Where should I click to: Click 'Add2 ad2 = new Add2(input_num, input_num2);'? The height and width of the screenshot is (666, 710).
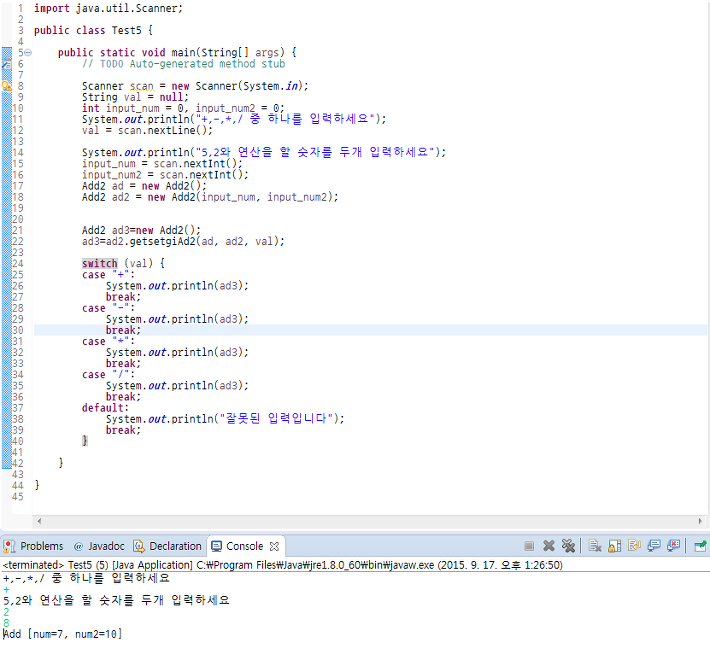tap(210, 197)
